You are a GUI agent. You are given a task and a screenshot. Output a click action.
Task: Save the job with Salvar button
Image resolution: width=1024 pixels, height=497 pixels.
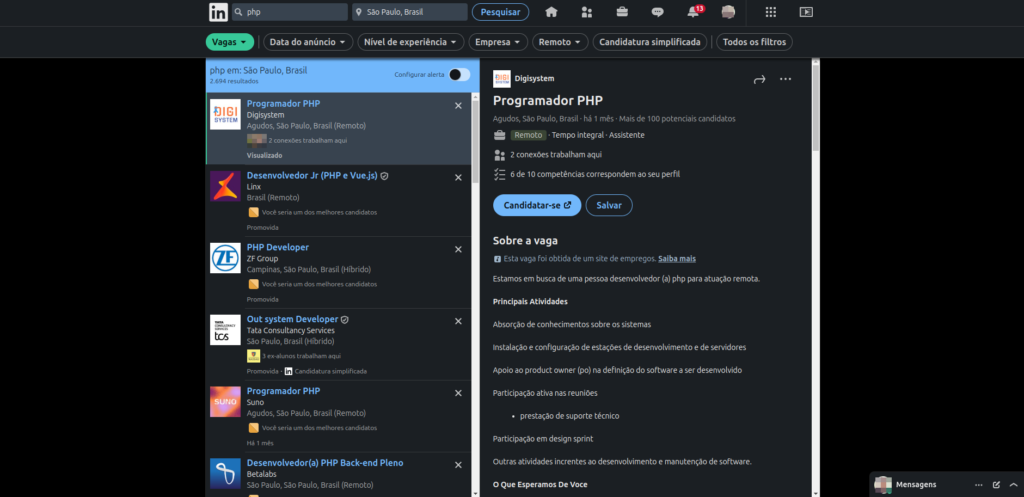(x=609, y=205)
